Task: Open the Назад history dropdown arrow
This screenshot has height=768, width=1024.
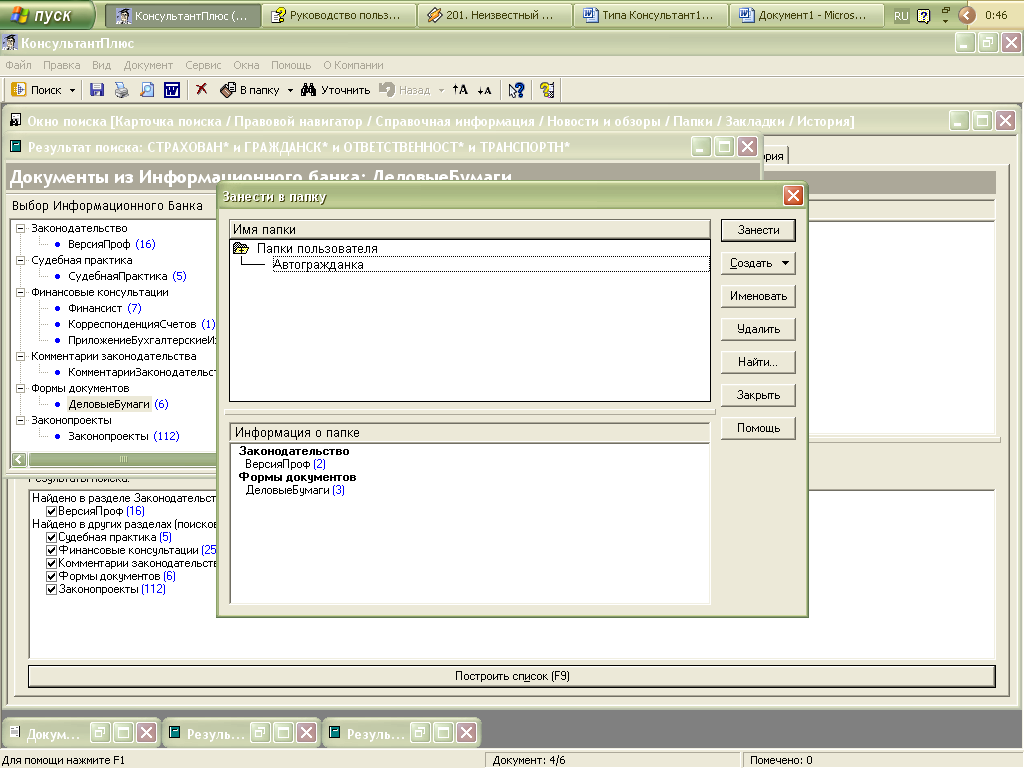Action: (441, 91)
